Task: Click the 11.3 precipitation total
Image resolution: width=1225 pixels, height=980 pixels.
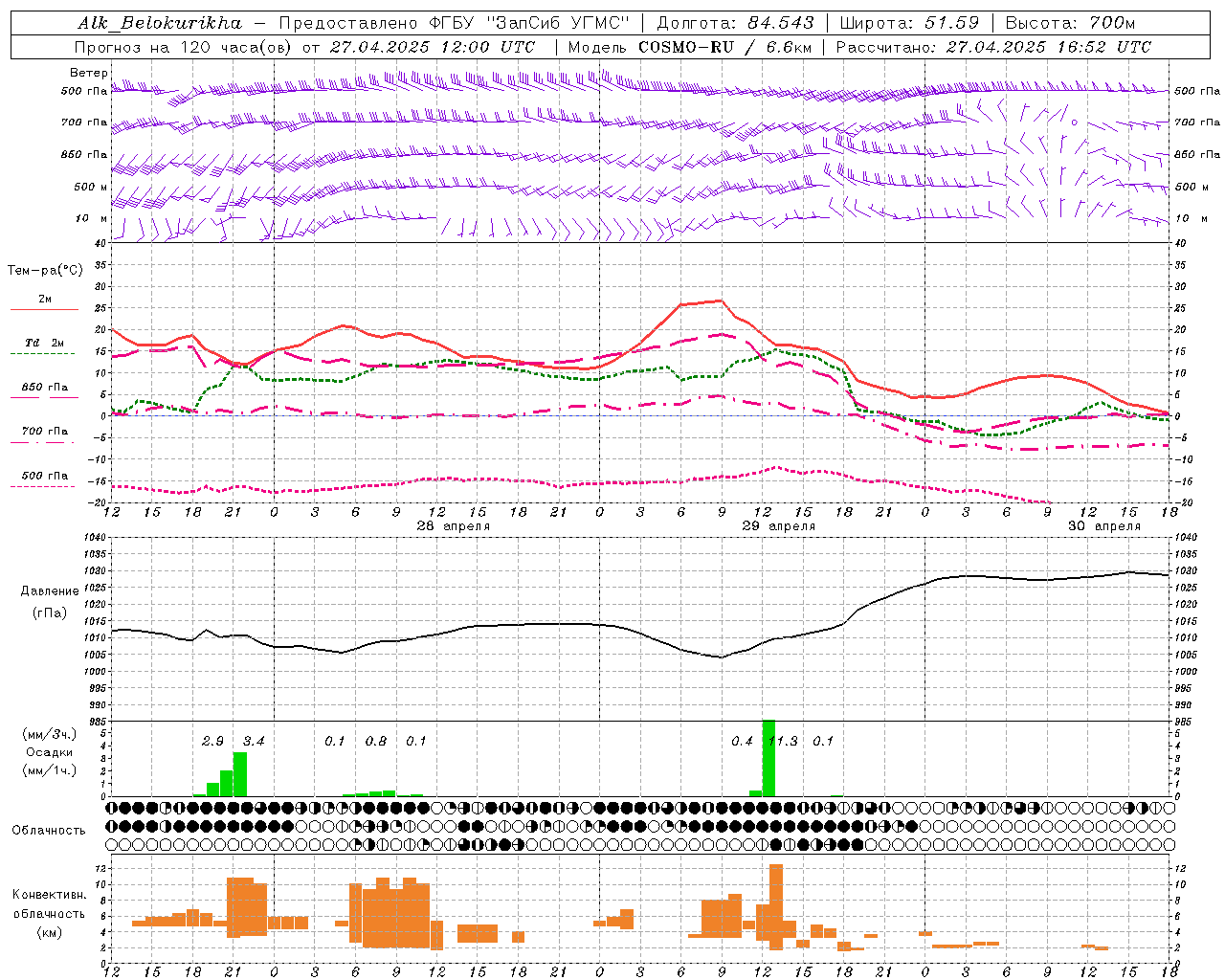Action: 783,741
